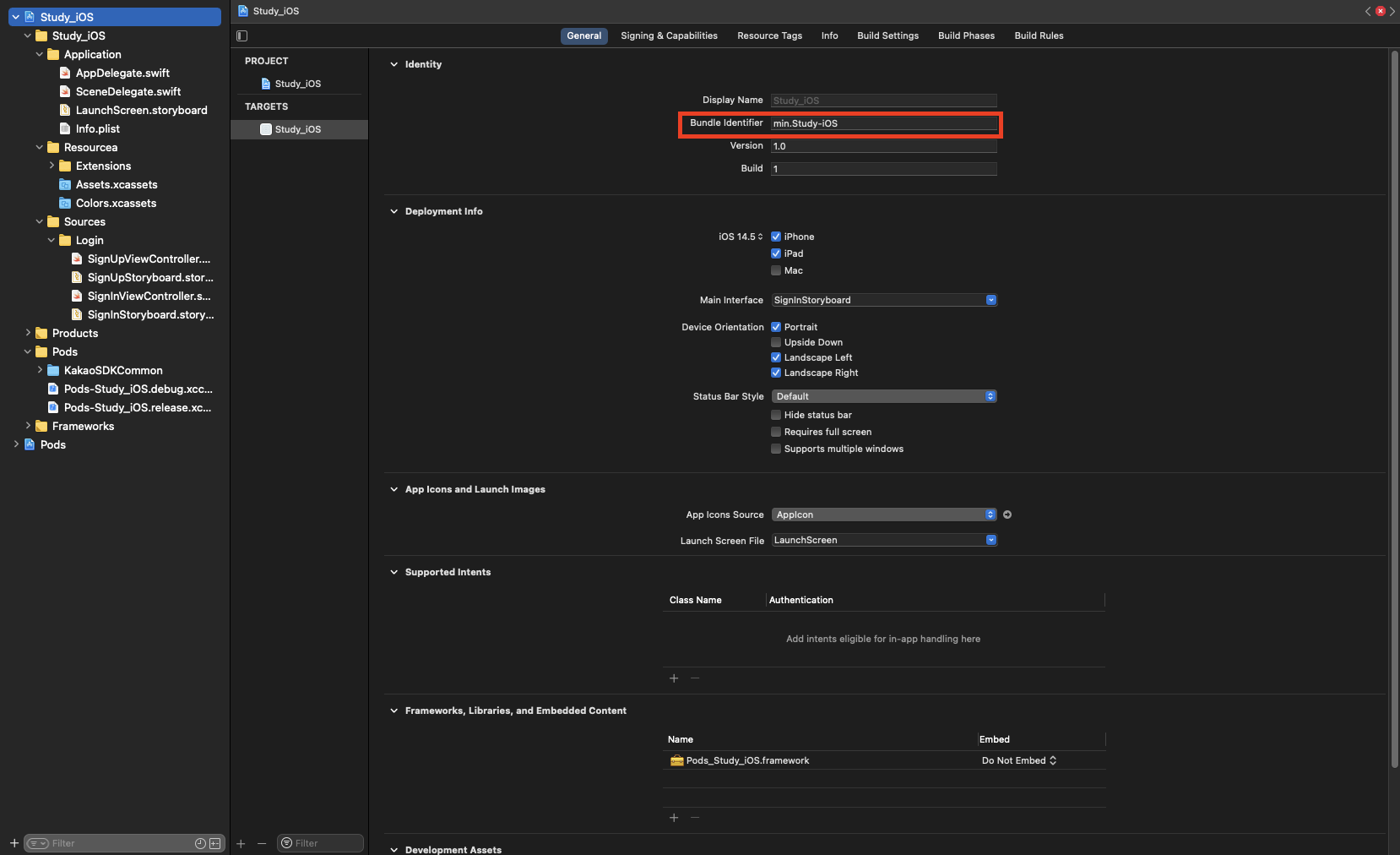Click the Bundle Identifier field
The width and height of the screenshot is (1400, 855).
click(x=884, y=123)
